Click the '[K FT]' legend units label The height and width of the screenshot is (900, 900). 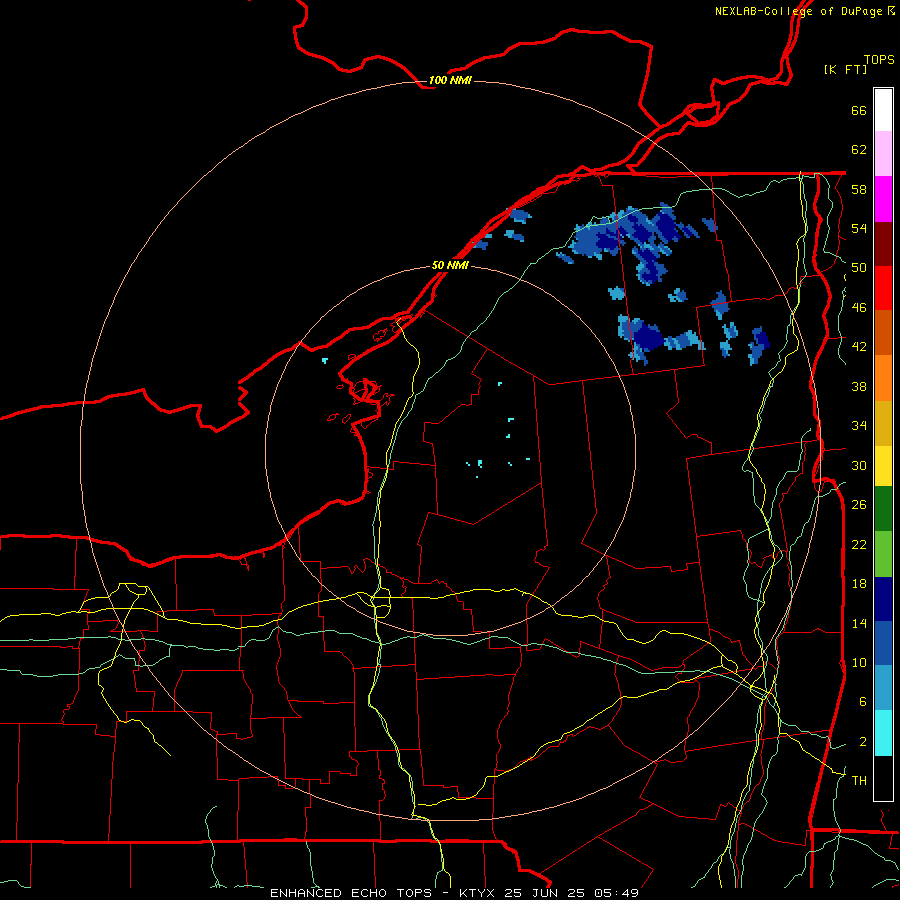(x=845, y=69)
